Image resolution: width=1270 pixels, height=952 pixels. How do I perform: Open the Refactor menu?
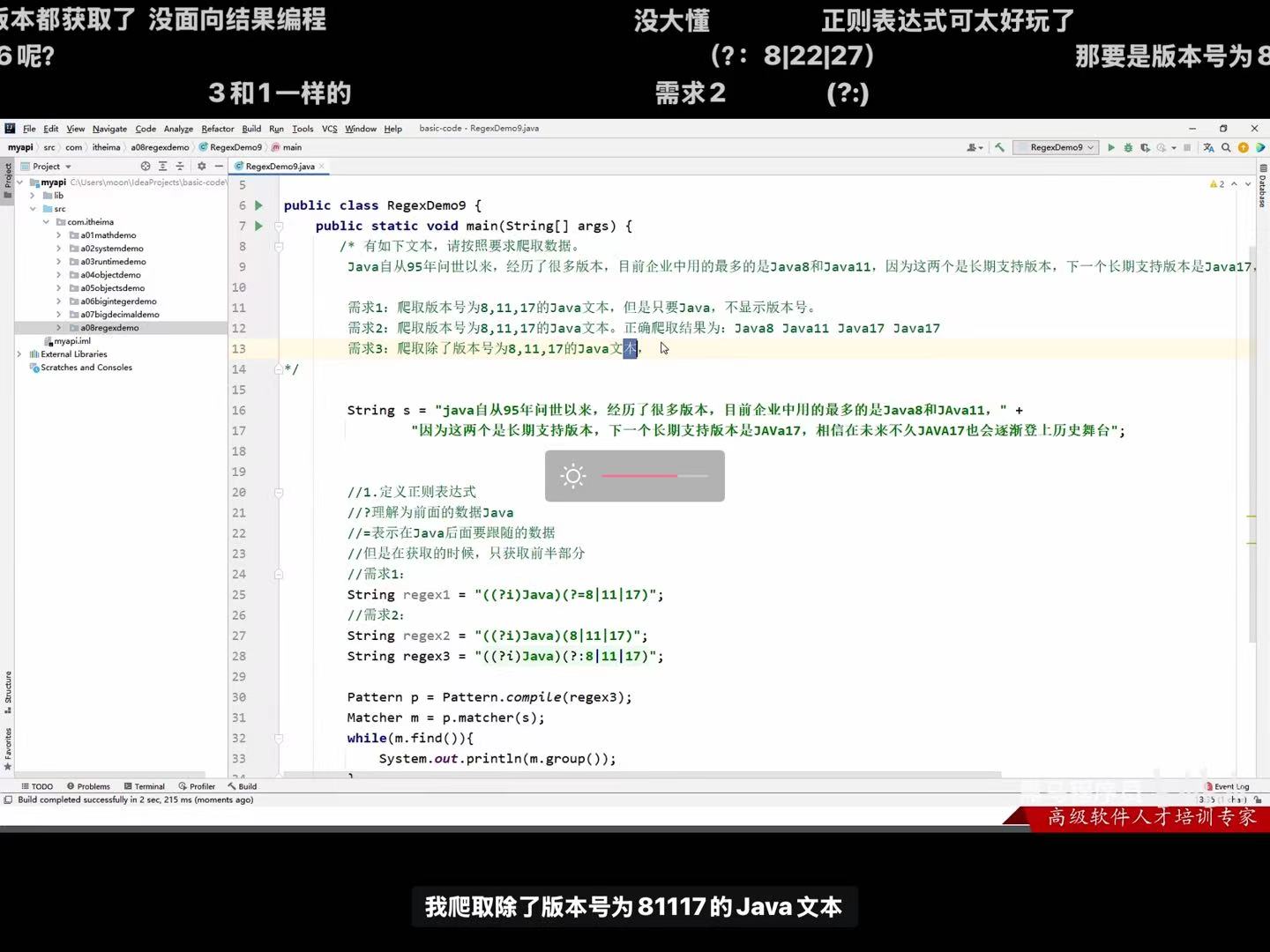217,128
